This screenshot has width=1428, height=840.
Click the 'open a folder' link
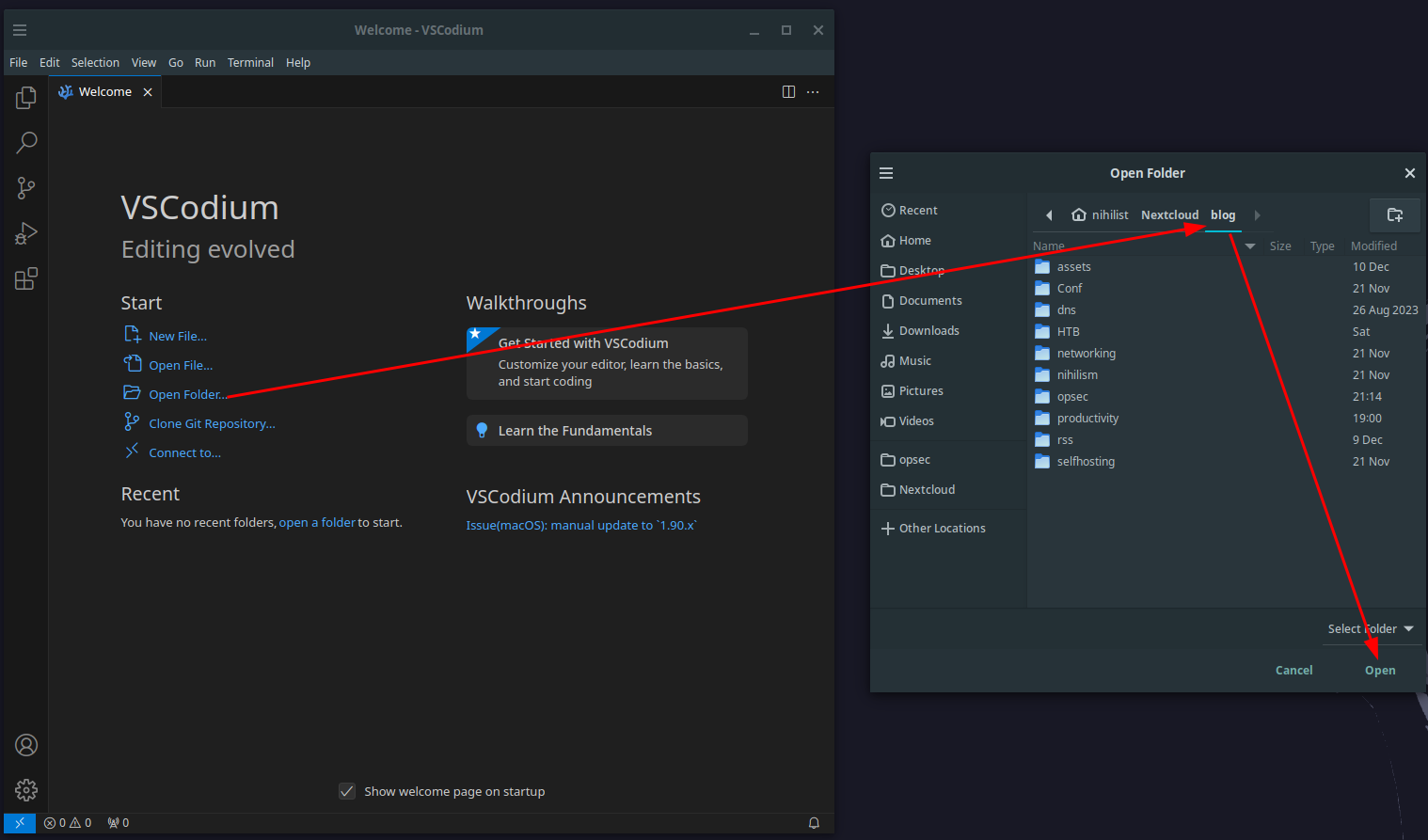(317, 522)
